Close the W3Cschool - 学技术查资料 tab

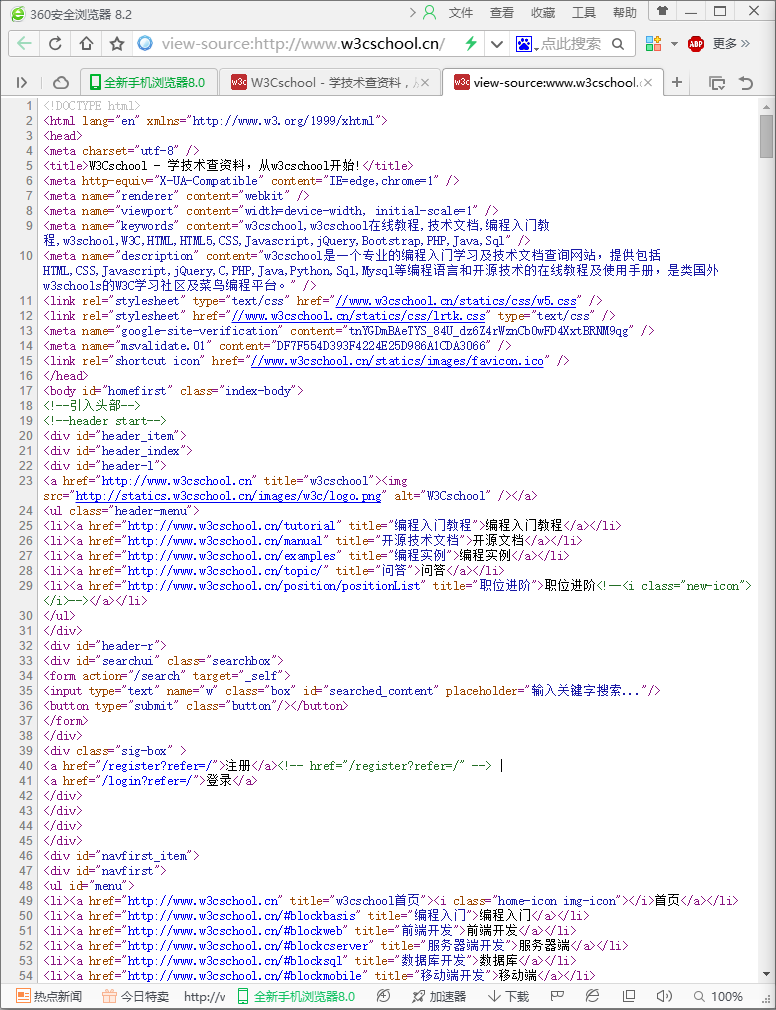425,82
